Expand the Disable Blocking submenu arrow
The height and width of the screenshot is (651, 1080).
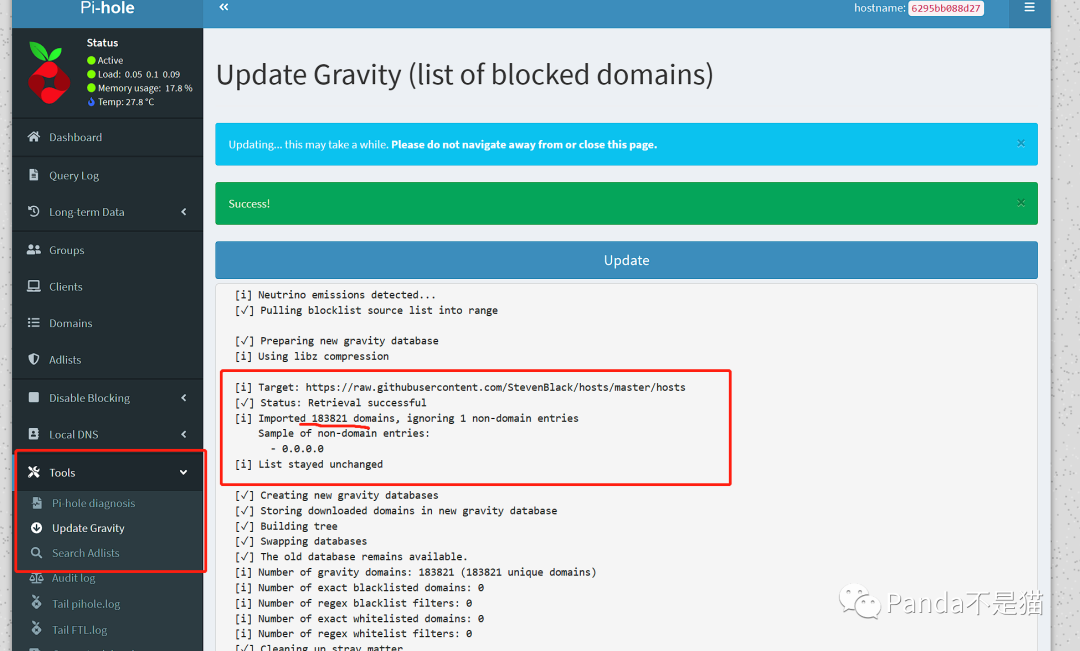point(184,397)
